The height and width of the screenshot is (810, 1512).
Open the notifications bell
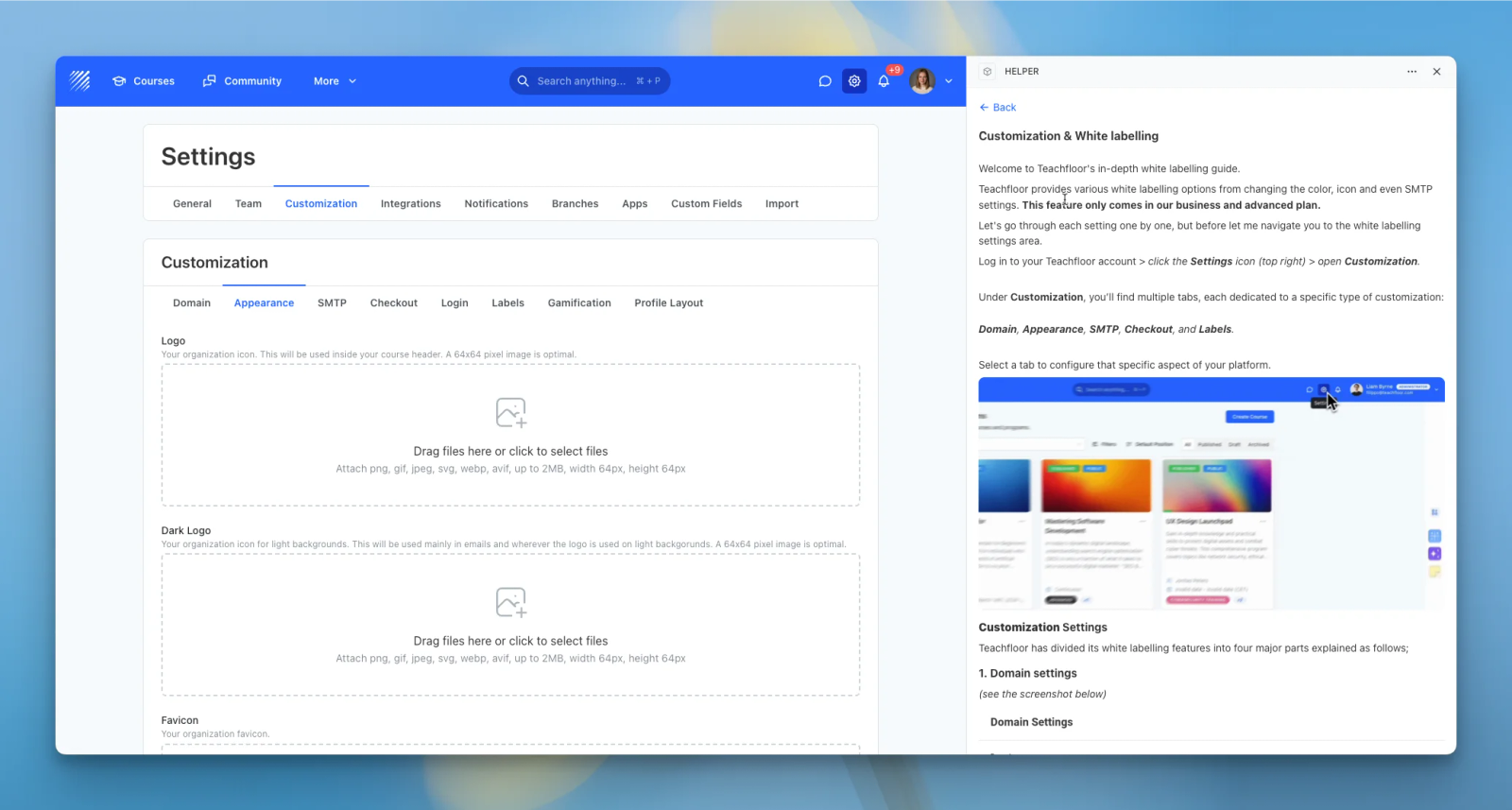coord(884,81)
